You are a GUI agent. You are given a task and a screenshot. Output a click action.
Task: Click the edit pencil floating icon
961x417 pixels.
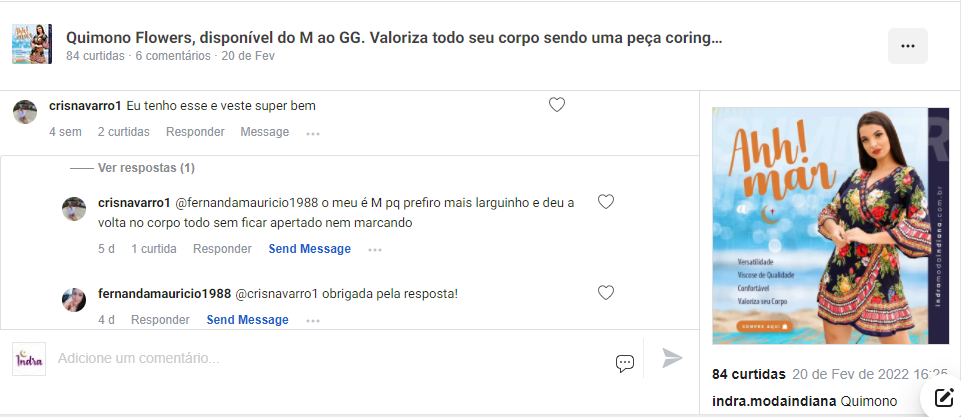(944, 397)
